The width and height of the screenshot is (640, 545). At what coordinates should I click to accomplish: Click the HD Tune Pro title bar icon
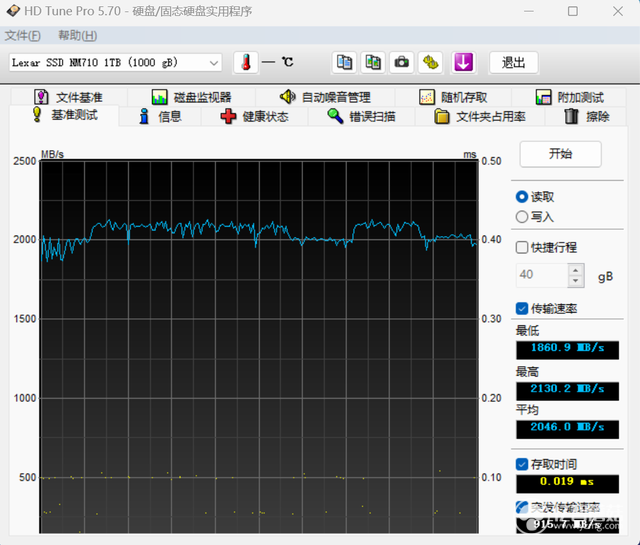[x=13, y=11]
